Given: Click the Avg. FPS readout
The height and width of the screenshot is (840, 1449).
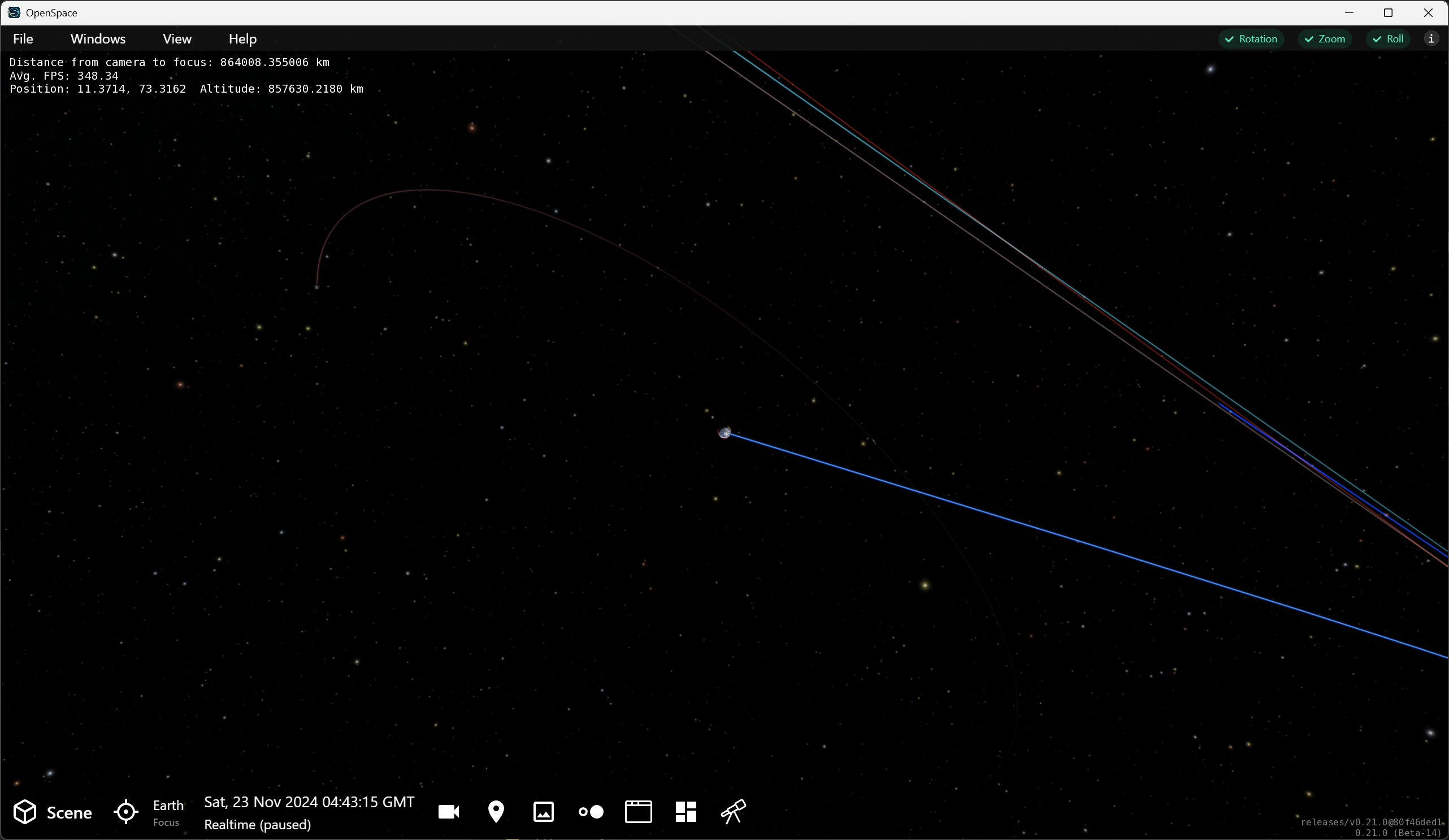Looking at the screenshot, I should tap(64, 76).
